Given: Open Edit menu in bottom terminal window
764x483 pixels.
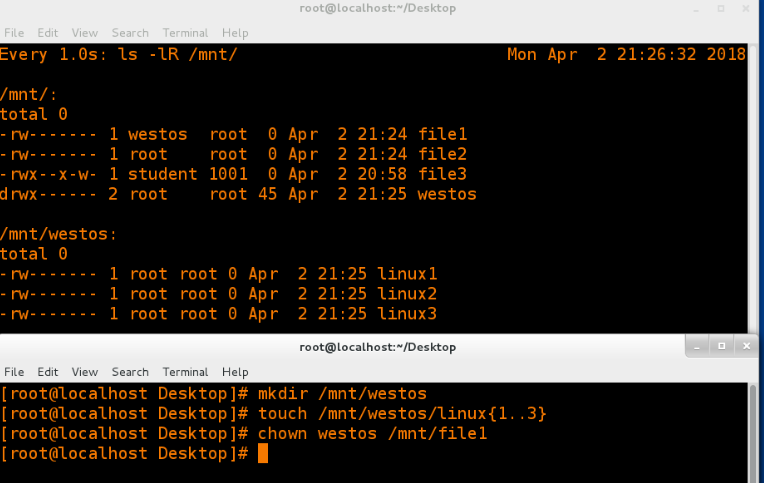Looking at the screenshot, I should [x=48, y=372].
